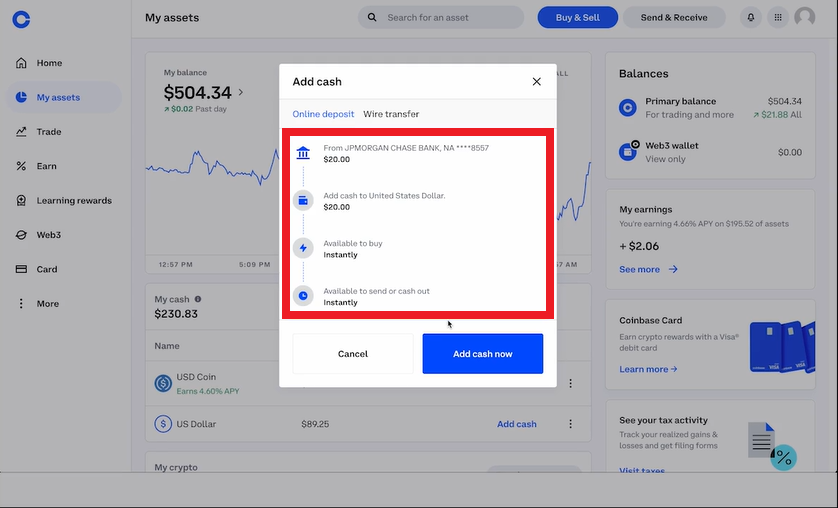Click the Visit taxes link

(x=642, y=470)
